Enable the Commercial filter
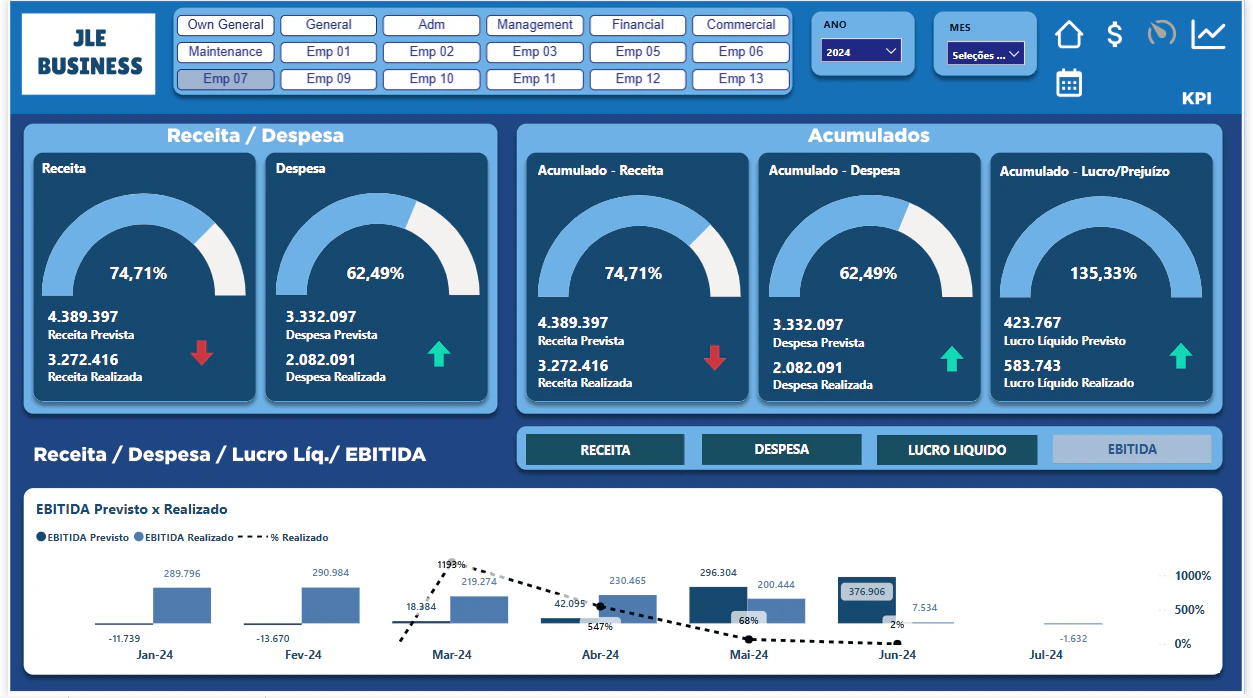This screenshot has height=698, width=1253. [741, 25]
